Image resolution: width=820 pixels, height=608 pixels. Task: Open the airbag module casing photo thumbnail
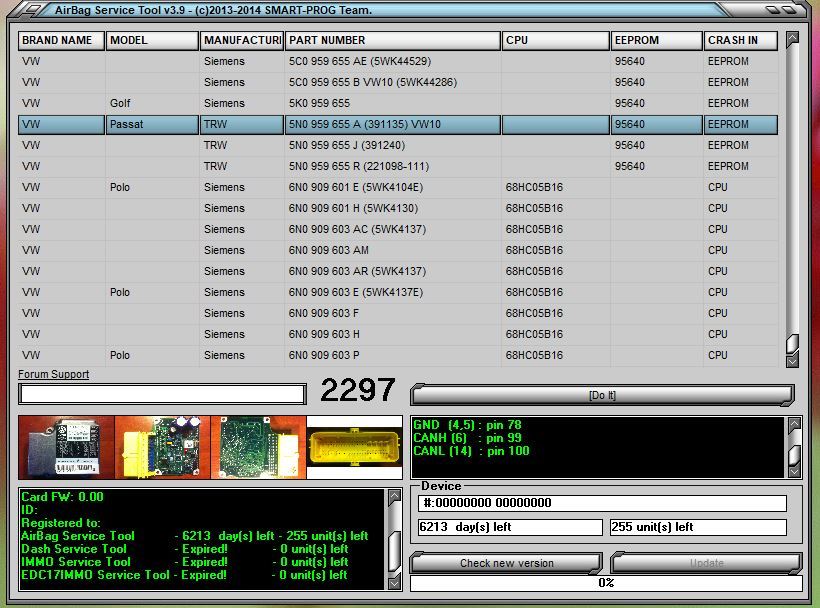coord(66,448)
